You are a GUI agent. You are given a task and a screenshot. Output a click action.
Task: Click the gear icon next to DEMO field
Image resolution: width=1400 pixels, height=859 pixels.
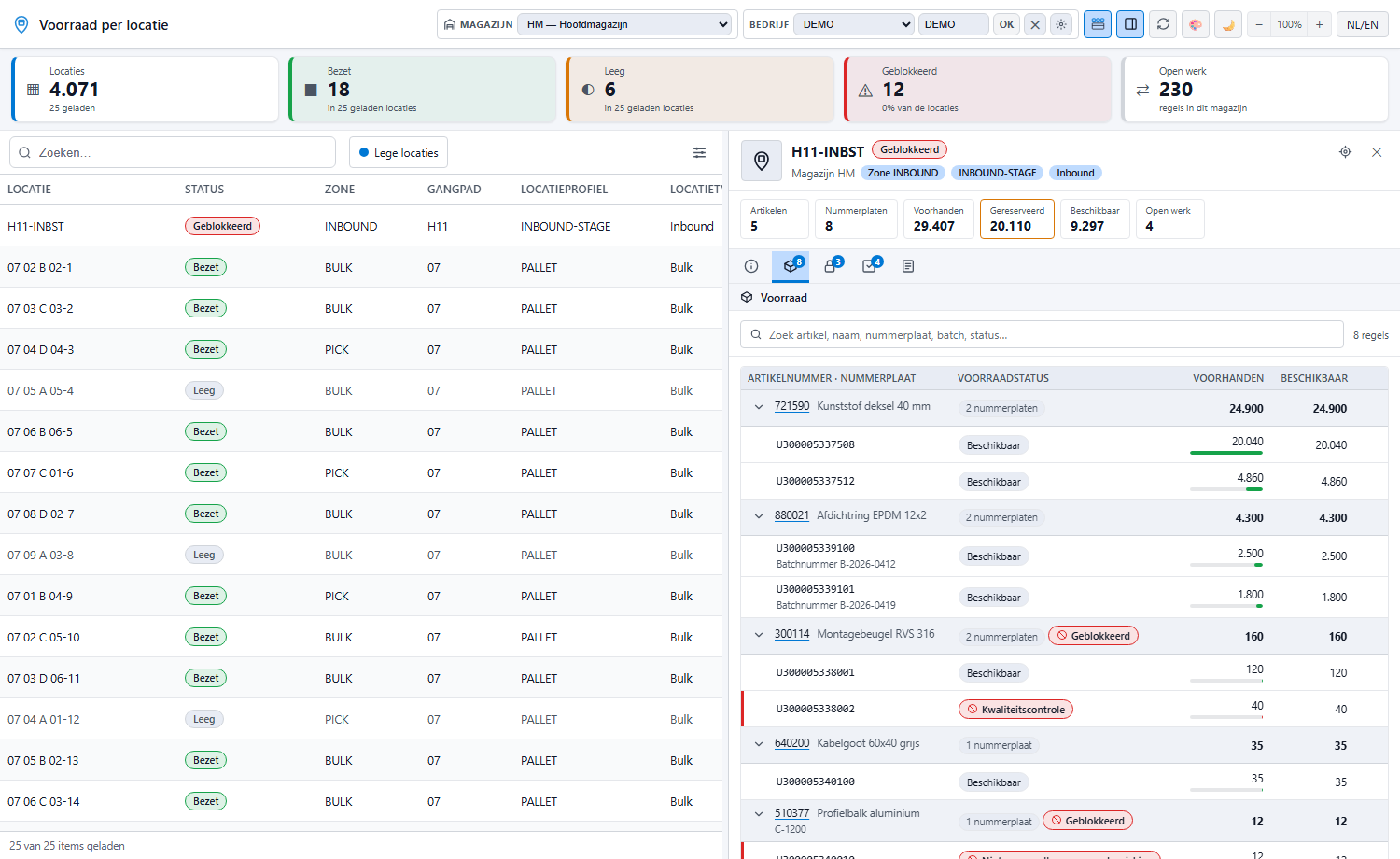[x=1061, y=24]
